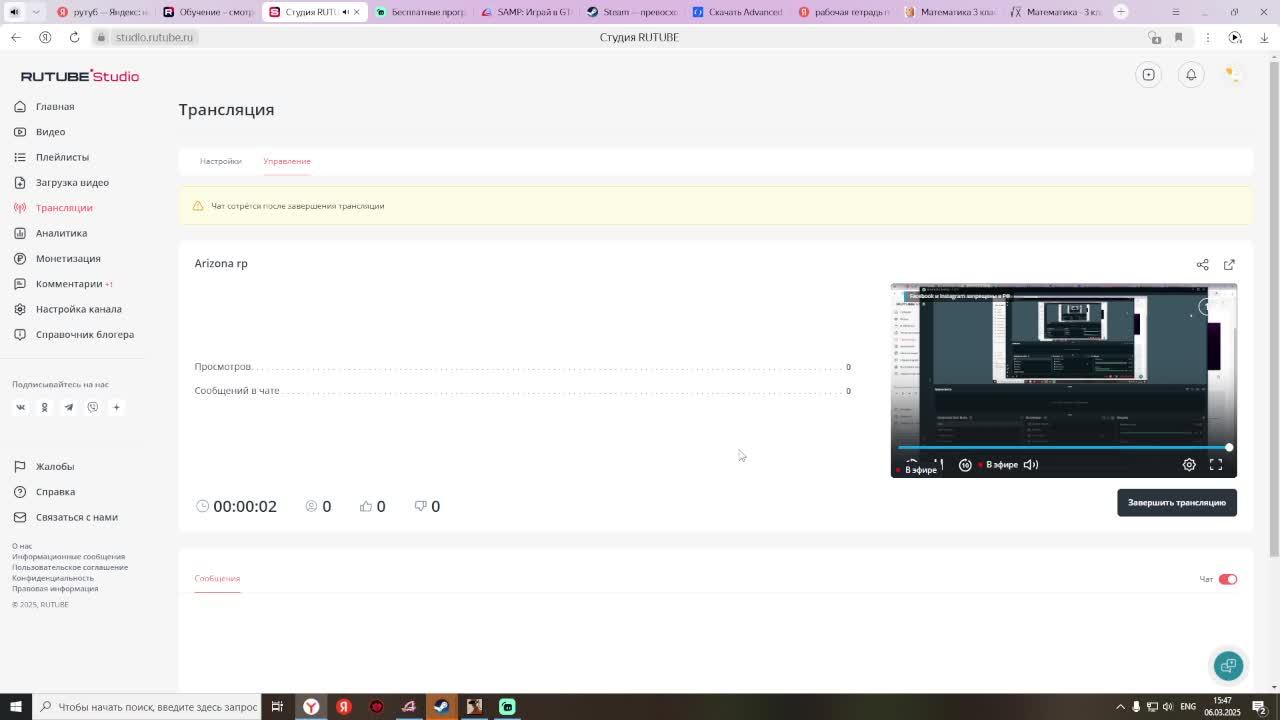Open Steam from the taskbar
Viewport: 1280px width, 720px height.
click(x=441, y=707)
